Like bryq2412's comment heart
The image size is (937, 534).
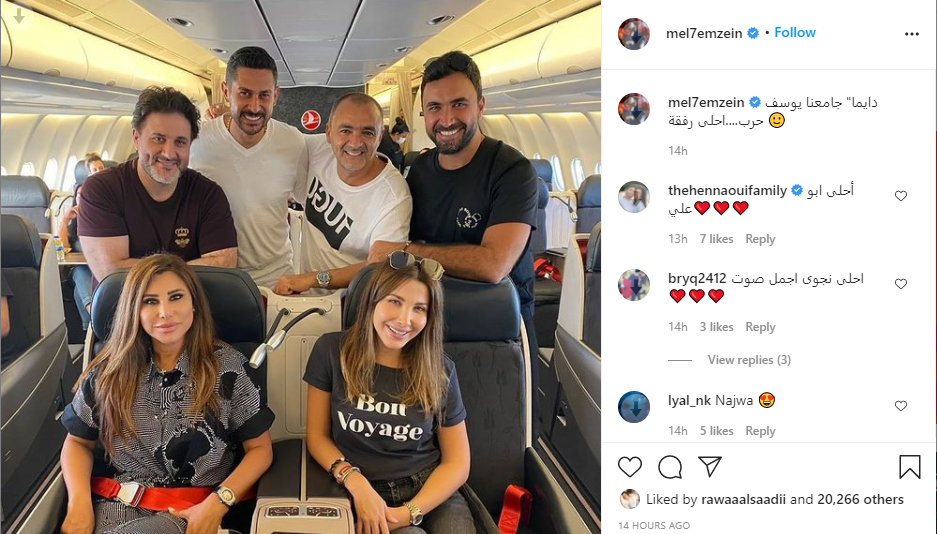pos(901,284)
